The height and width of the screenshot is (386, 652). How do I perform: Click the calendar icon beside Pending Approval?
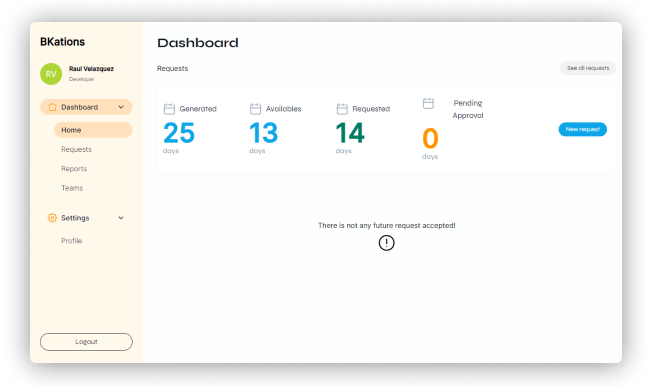428,103
